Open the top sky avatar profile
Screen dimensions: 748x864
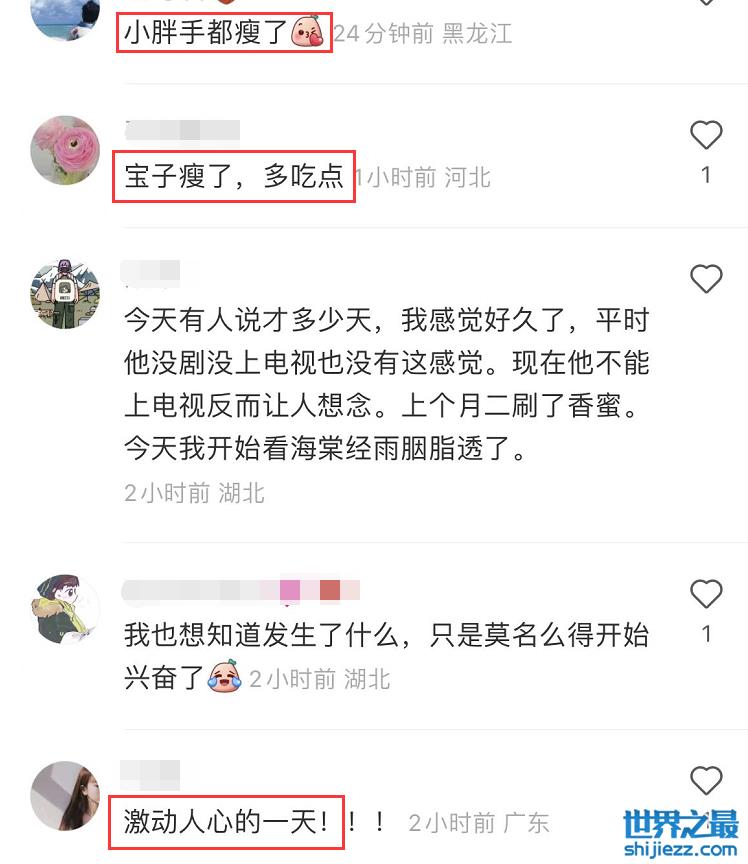(x=65, y=17)
